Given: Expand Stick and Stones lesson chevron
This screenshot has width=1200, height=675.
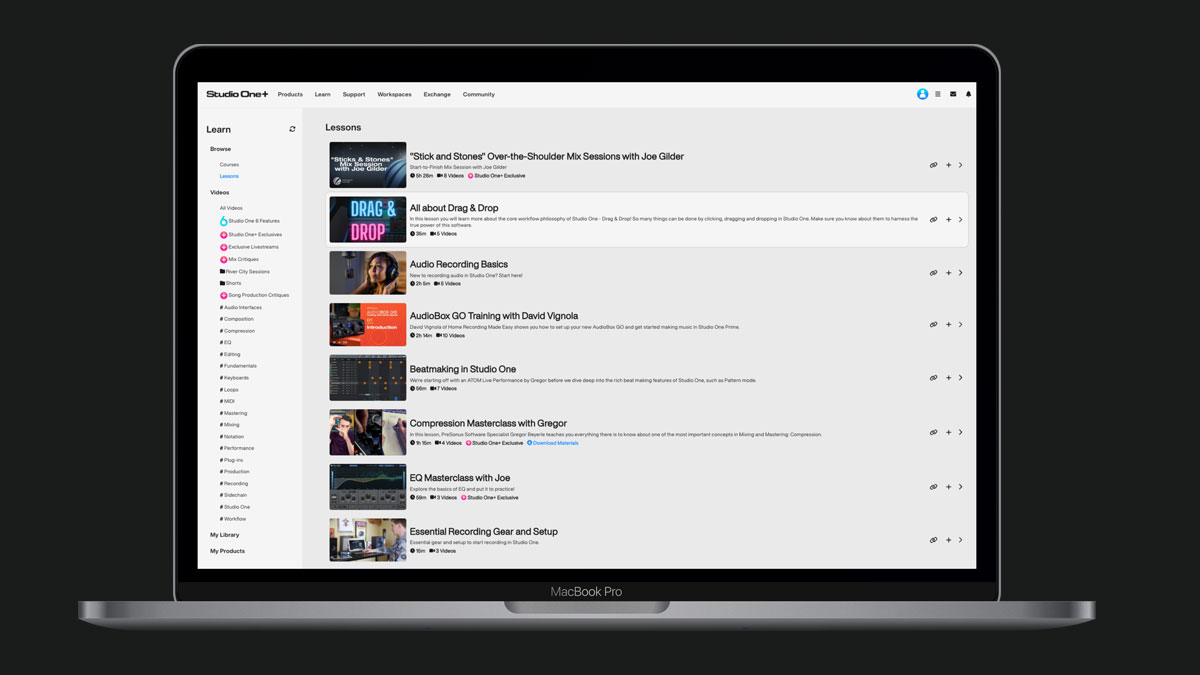Looking at the screenshot, I should pos(961,165).
